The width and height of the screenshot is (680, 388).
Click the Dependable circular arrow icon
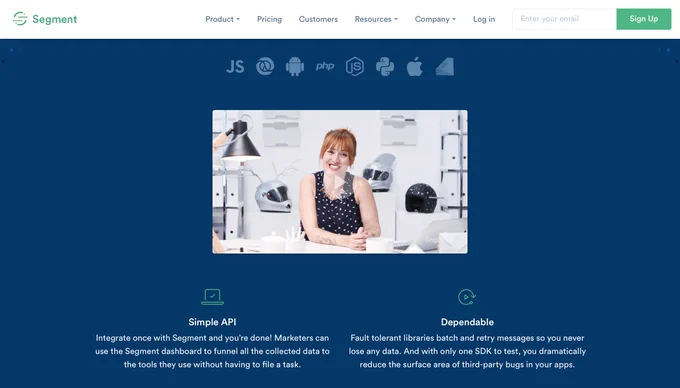click(467, 297)
